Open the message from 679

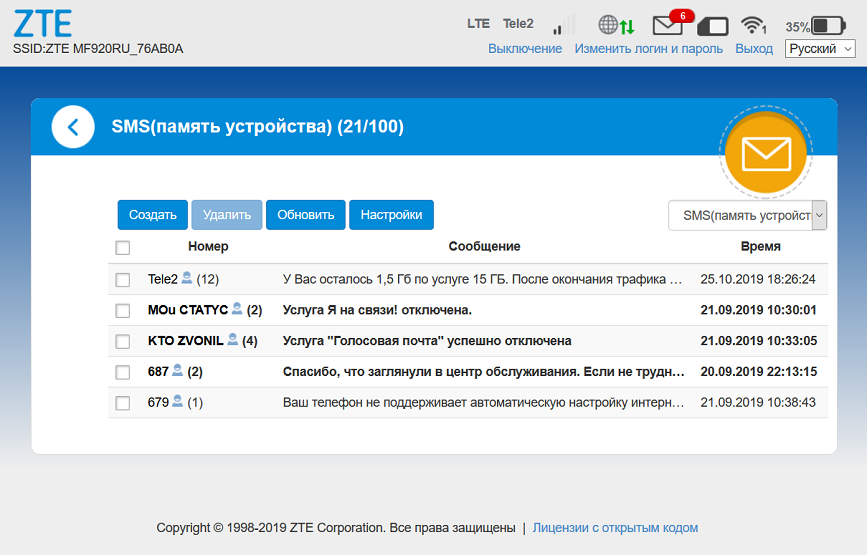pyautogui.click(x=483, y=403)
